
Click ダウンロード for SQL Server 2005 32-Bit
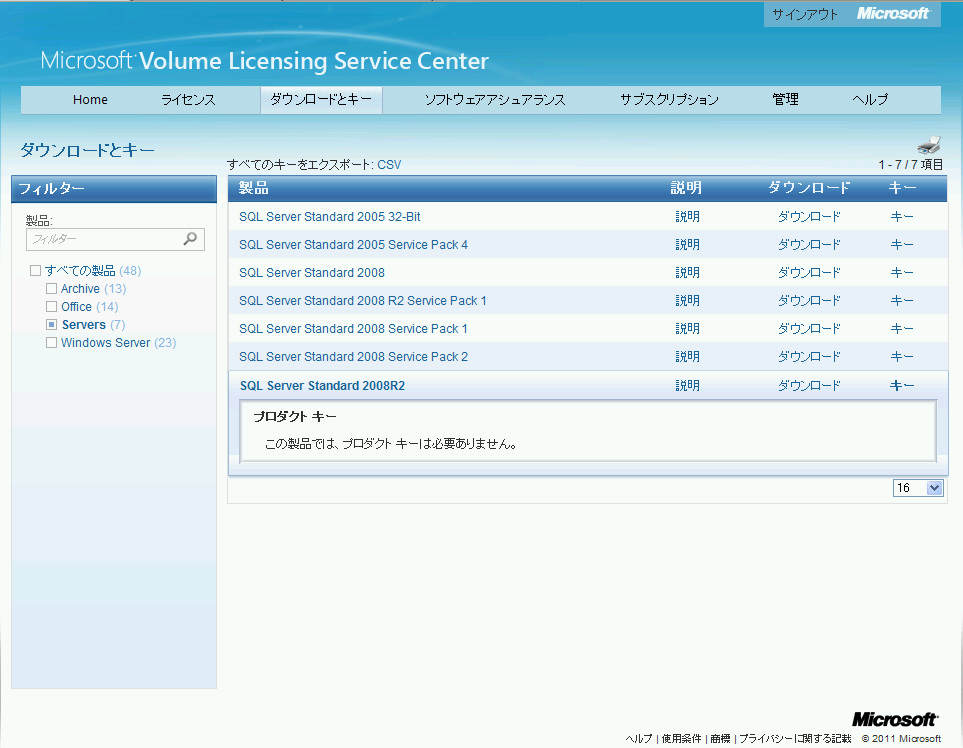tap(809, 217)
